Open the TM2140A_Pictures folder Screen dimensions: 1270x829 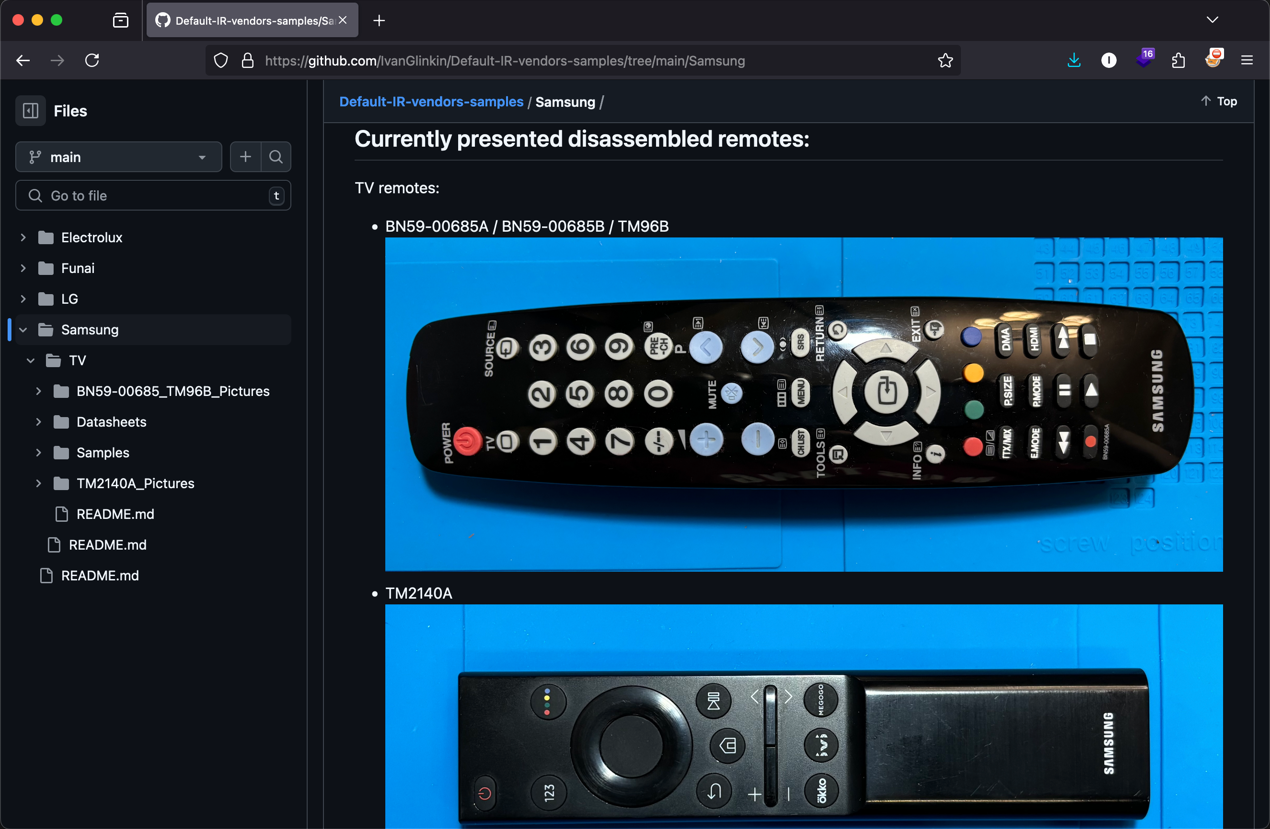135,483
